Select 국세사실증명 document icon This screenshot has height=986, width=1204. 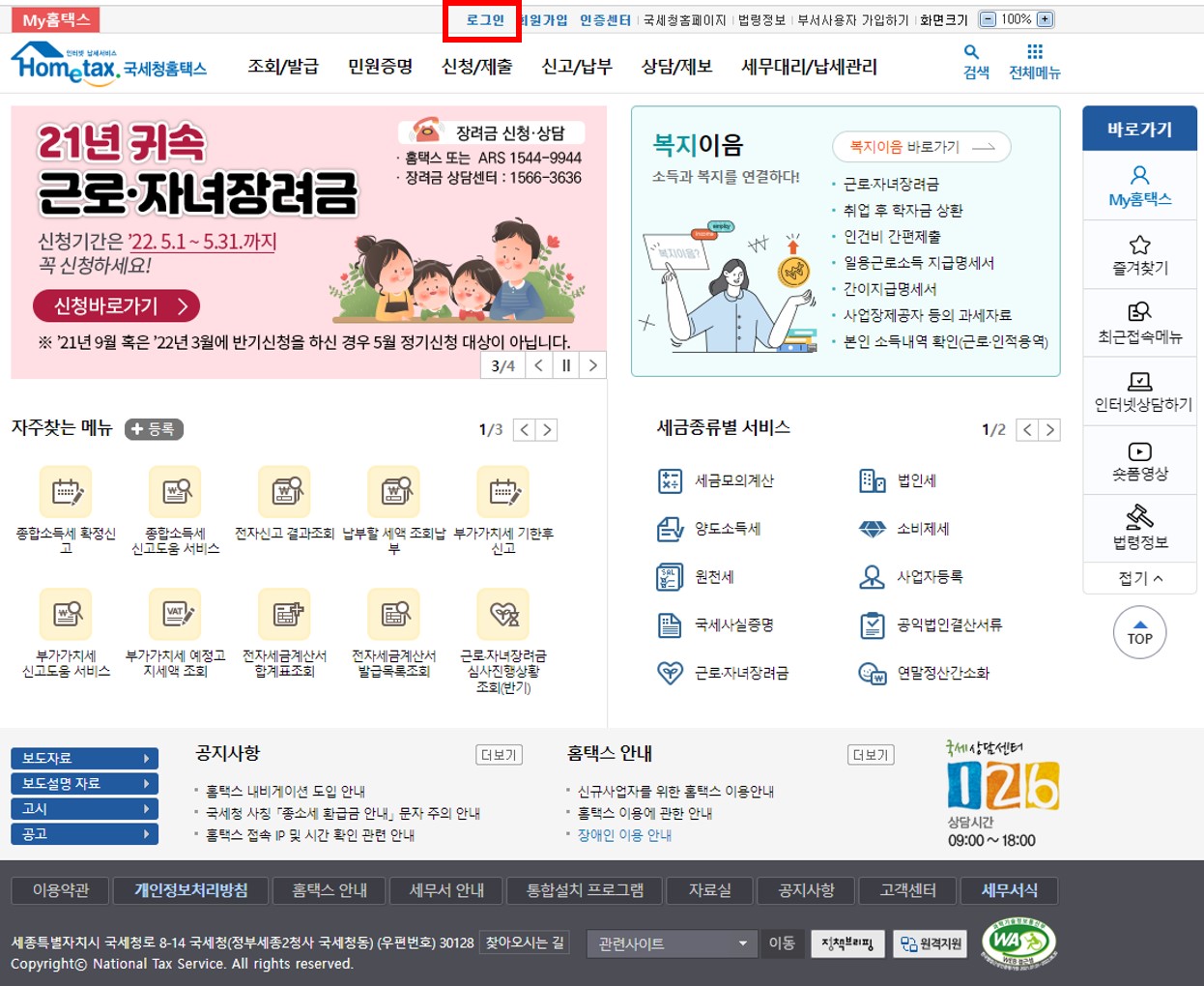tap(670, 625)
